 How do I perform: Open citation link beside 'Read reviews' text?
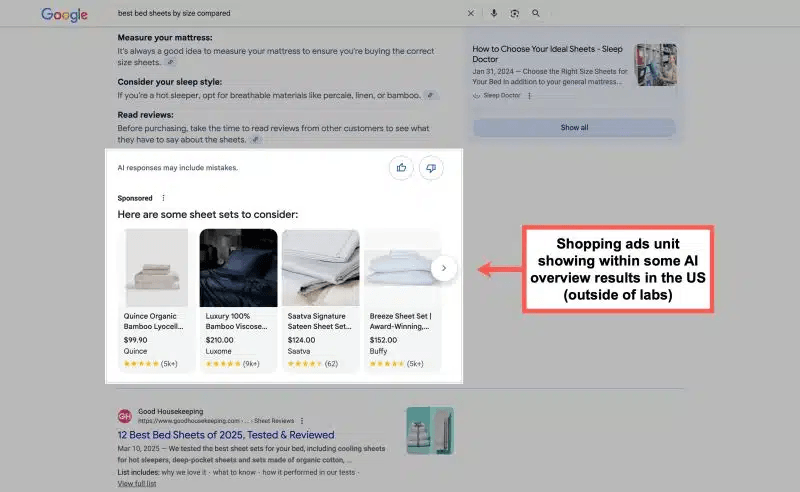256,139
